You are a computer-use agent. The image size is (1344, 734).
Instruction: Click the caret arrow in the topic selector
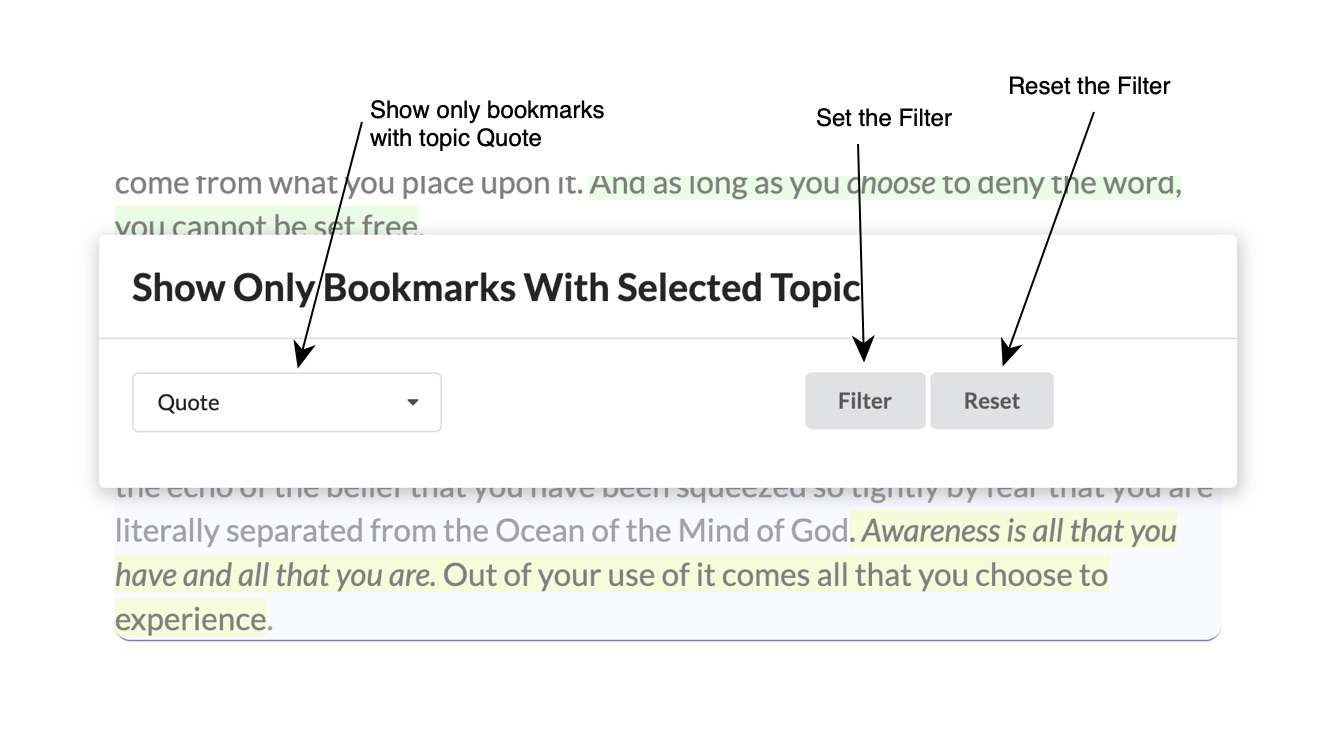(413, 402)
